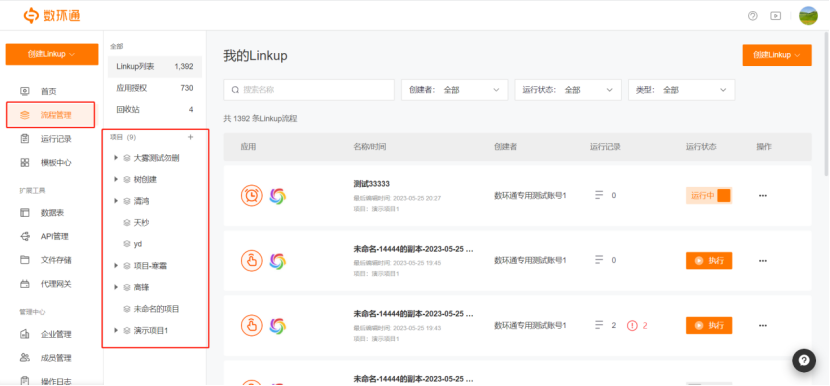Click 共 1392 条Linkup流程 text
This screenshot has width=830, height=386.
click(x=260, y=119)
